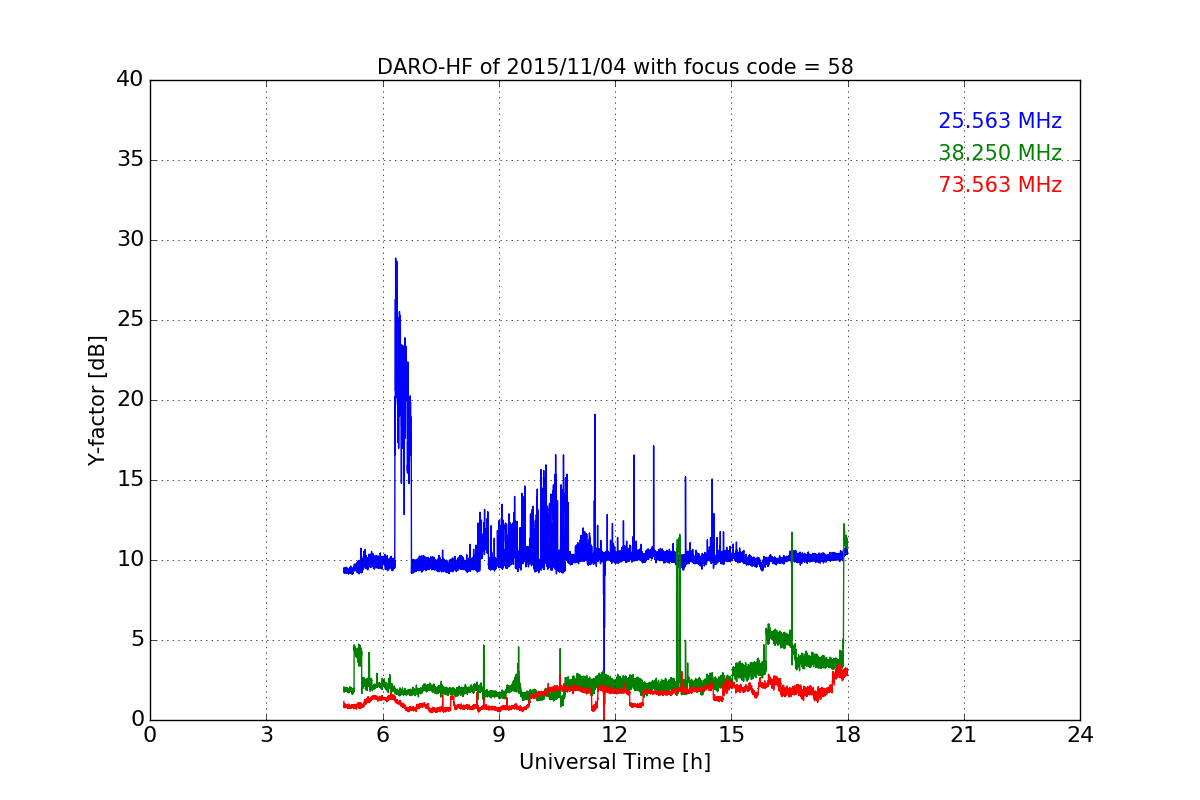Image resolution: width=1200 pixels, height=800 pixels.
Task: Click the x-axis tick label 21
Action: coord(964,735)
